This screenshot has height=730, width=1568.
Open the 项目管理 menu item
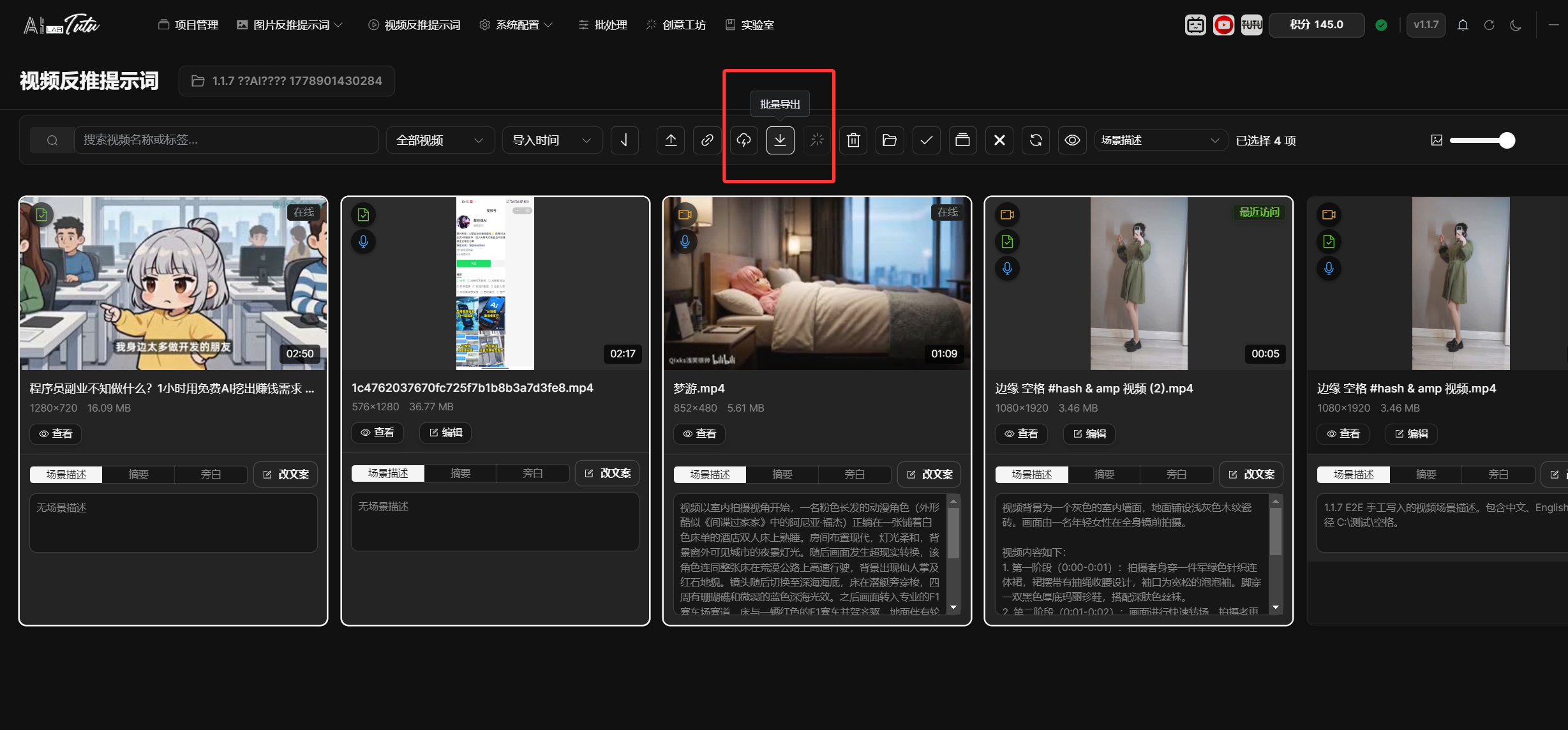pos(188,25)
